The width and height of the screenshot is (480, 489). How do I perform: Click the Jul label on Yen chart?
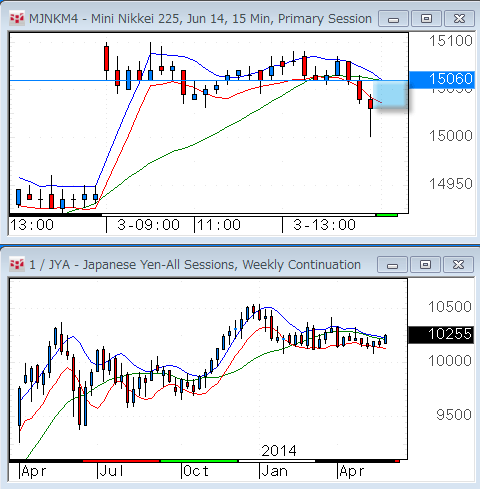click(x=112, y=471)
